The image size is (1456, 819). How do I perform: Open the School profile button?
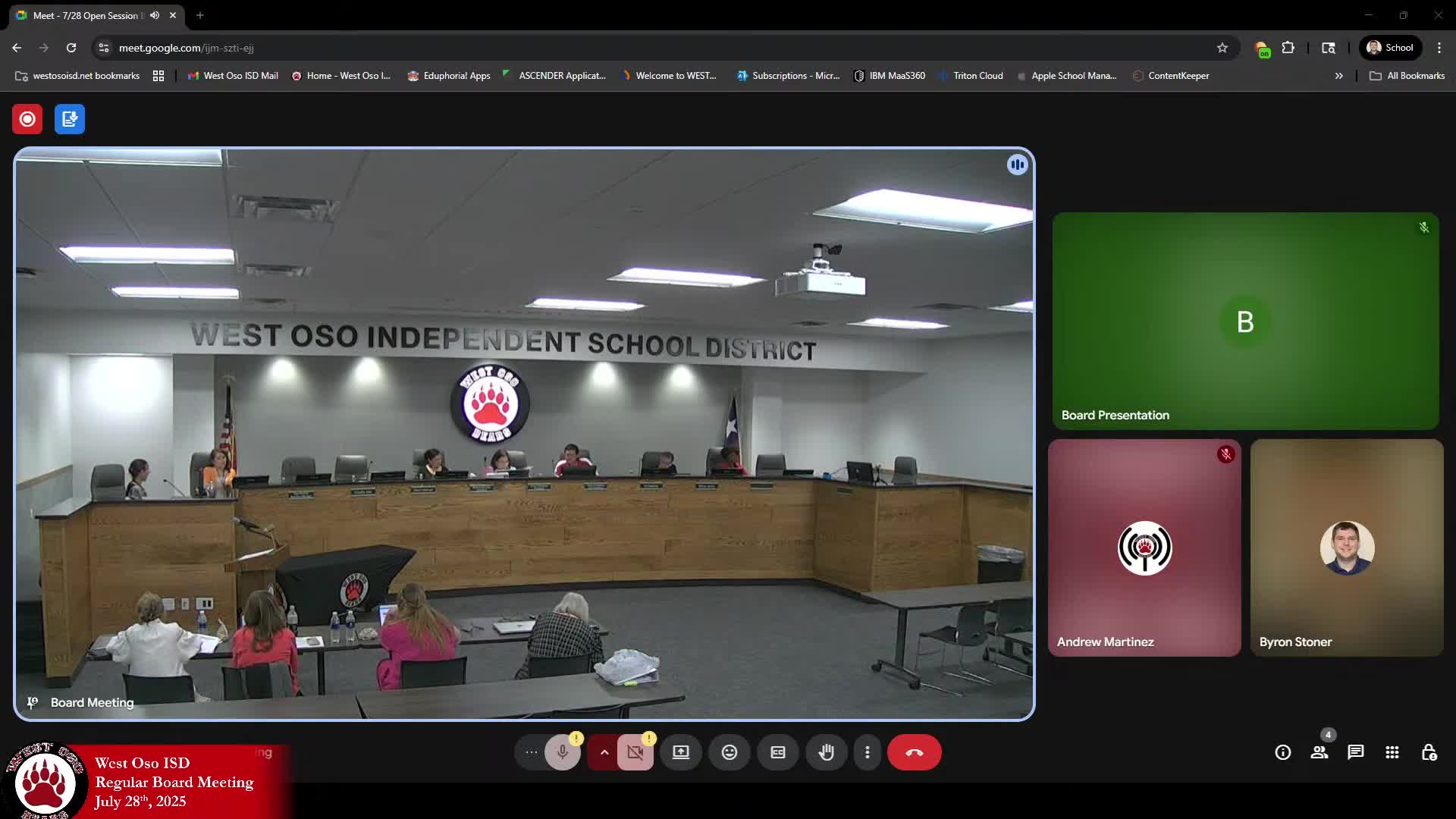coord(1390,48)
